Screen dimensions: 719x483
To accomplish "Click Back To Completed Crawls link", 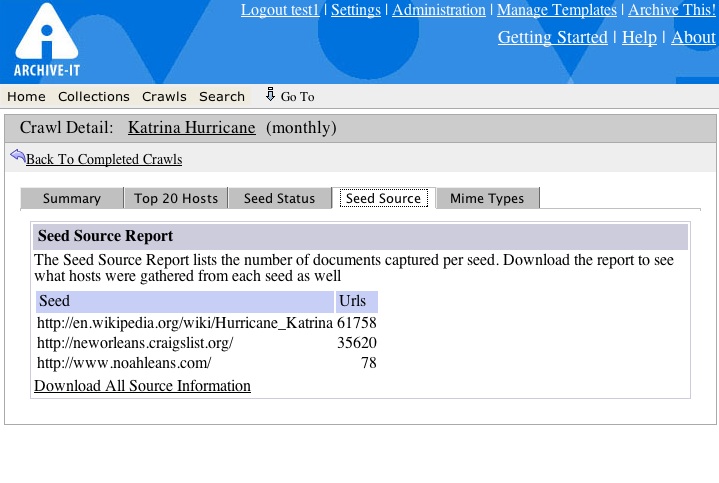I will [104, 159].
